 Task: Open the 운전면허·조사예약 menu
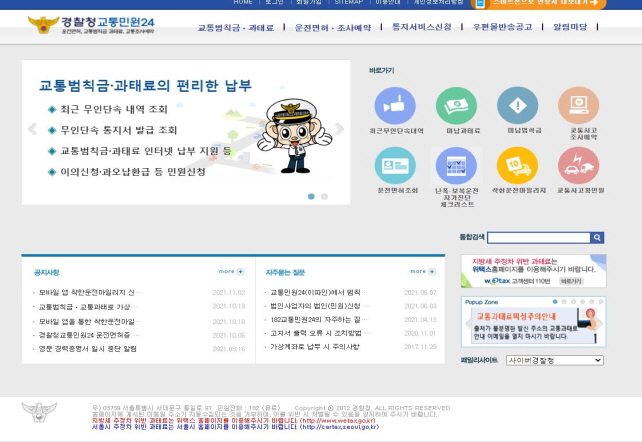[333, 27]
